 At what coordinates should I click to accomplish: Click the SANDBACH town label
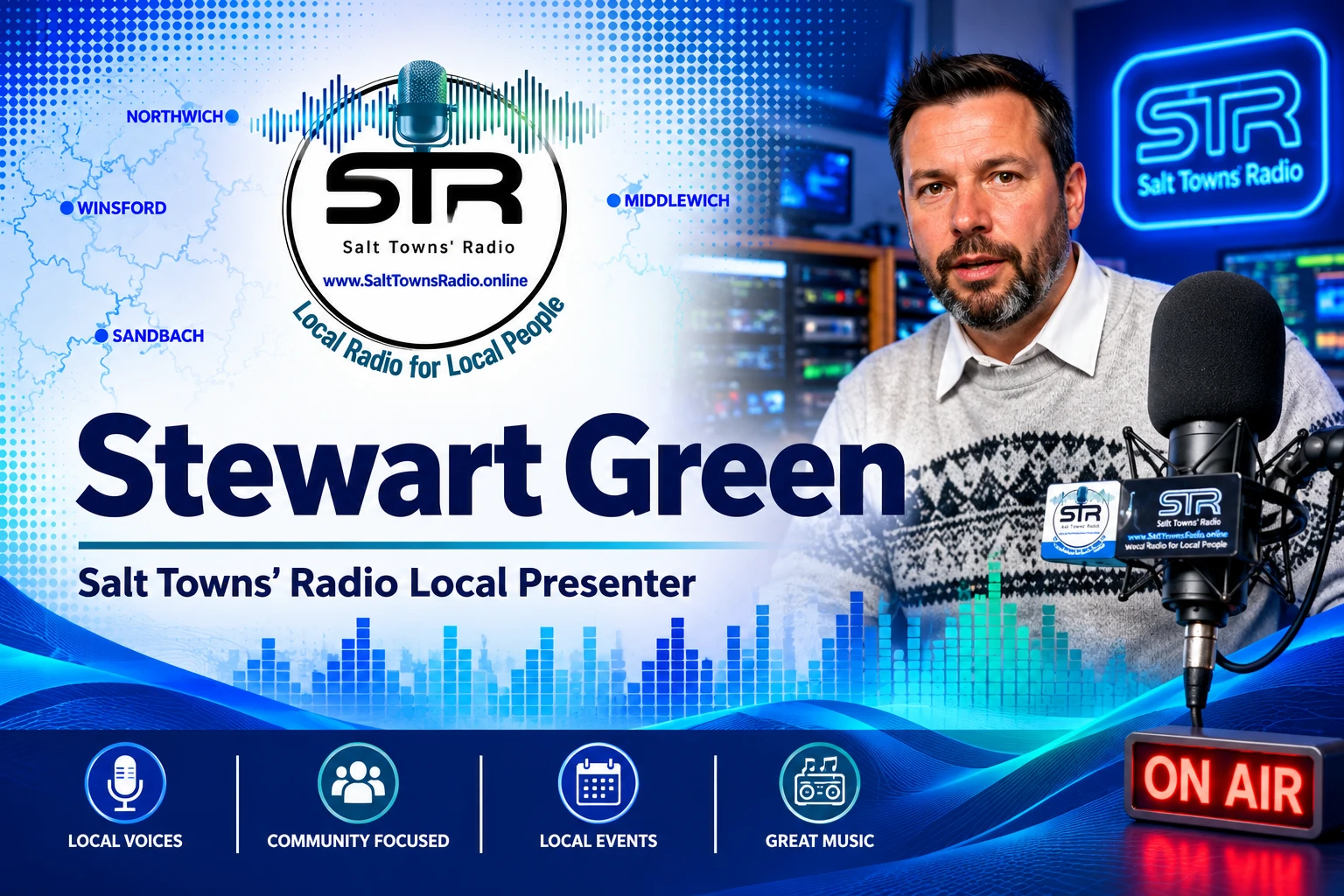pyautogui.click(x=158, y=336)
